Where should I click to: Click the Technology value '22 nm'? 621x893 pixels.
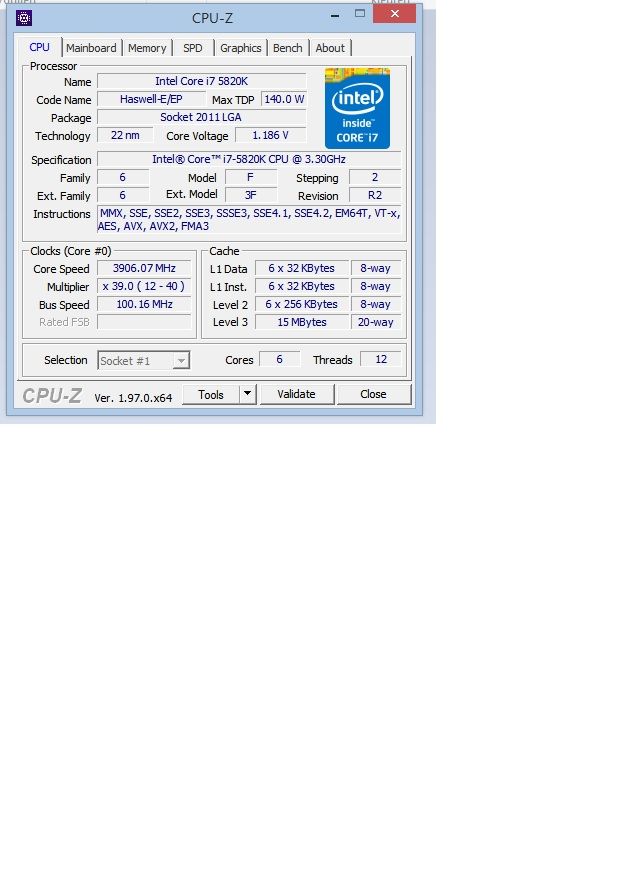click(125, 135)
